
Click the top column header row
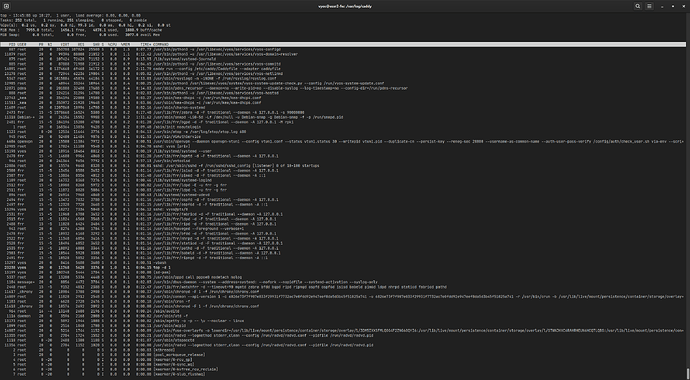(x=343, y=44)
